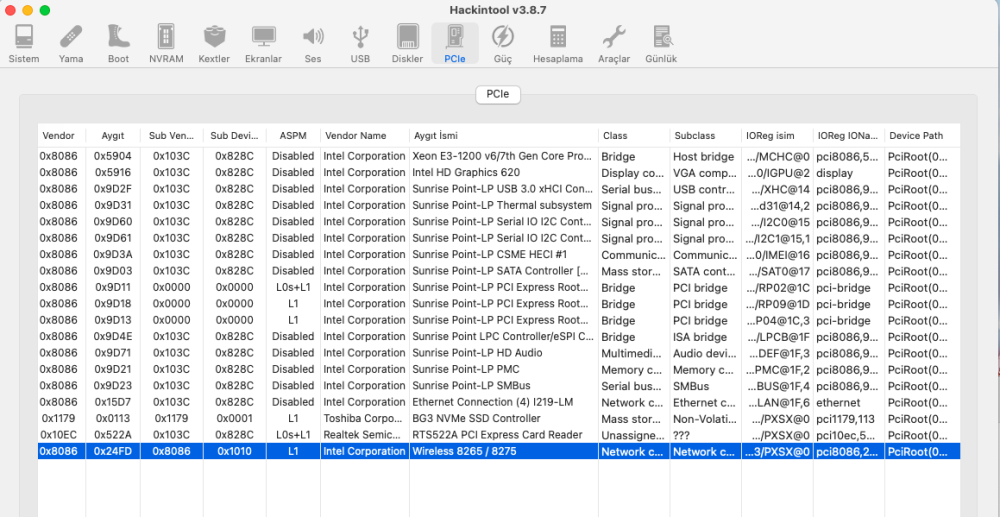Click the .../MCHC@0 IOReg cell
This screenshot has height=517, width=1000.
point(777,156)
